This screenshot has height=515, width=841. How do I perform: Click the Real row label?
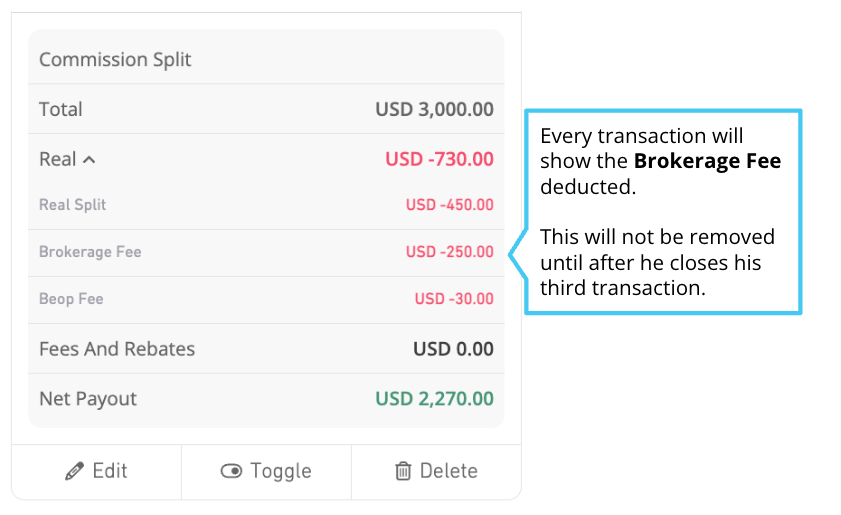pos(57,159)
